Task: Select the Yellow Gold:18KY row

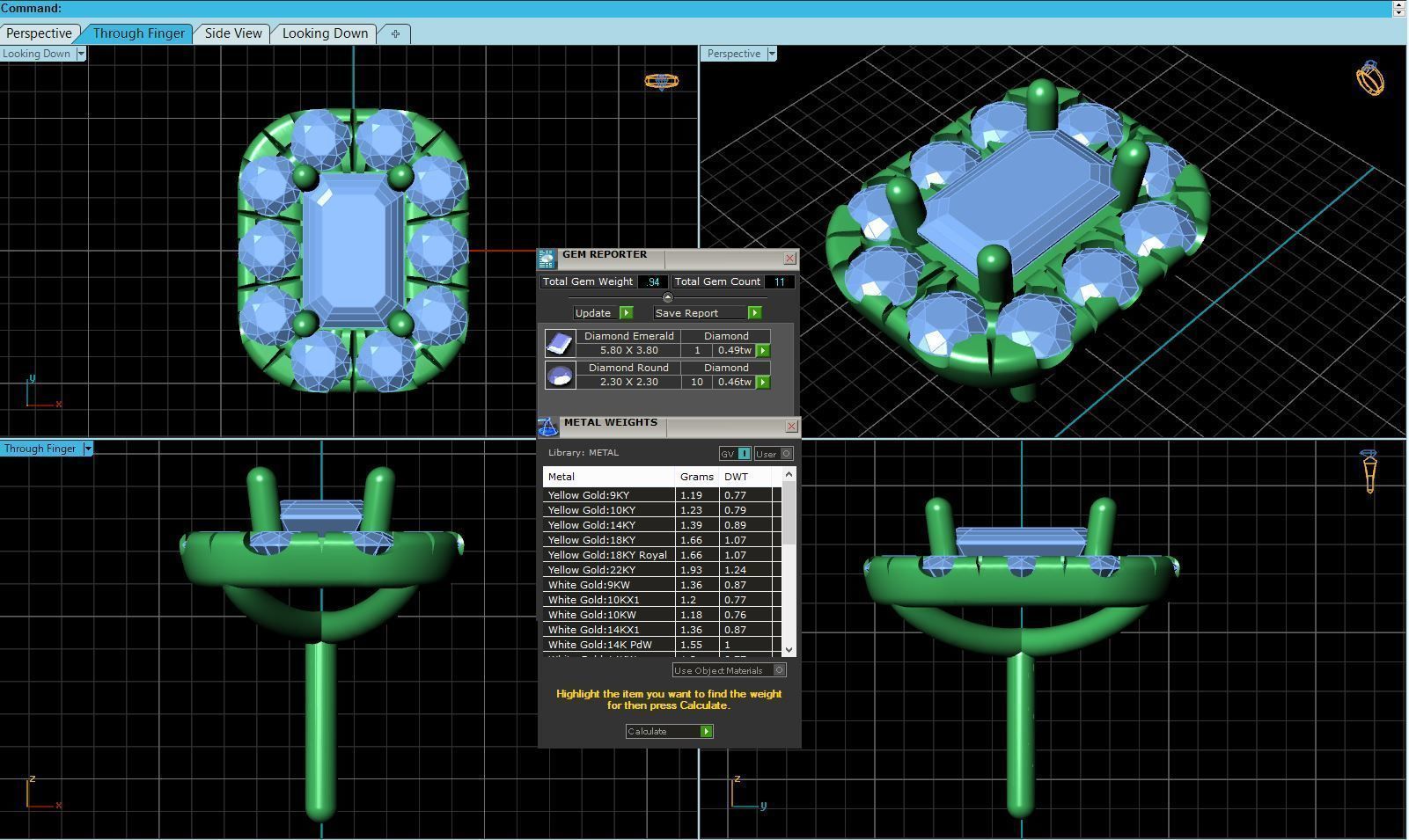Action: [662, 540]
